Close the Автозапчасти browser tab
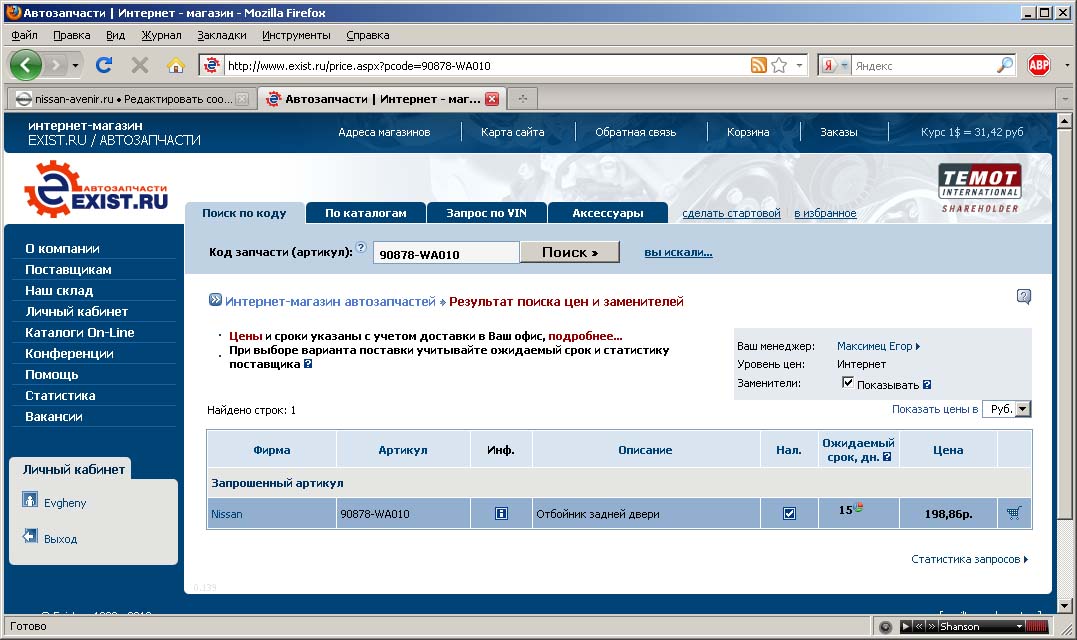Image resolution: width=1077 pixels, height=640 pixels. (x=492, y=99)
